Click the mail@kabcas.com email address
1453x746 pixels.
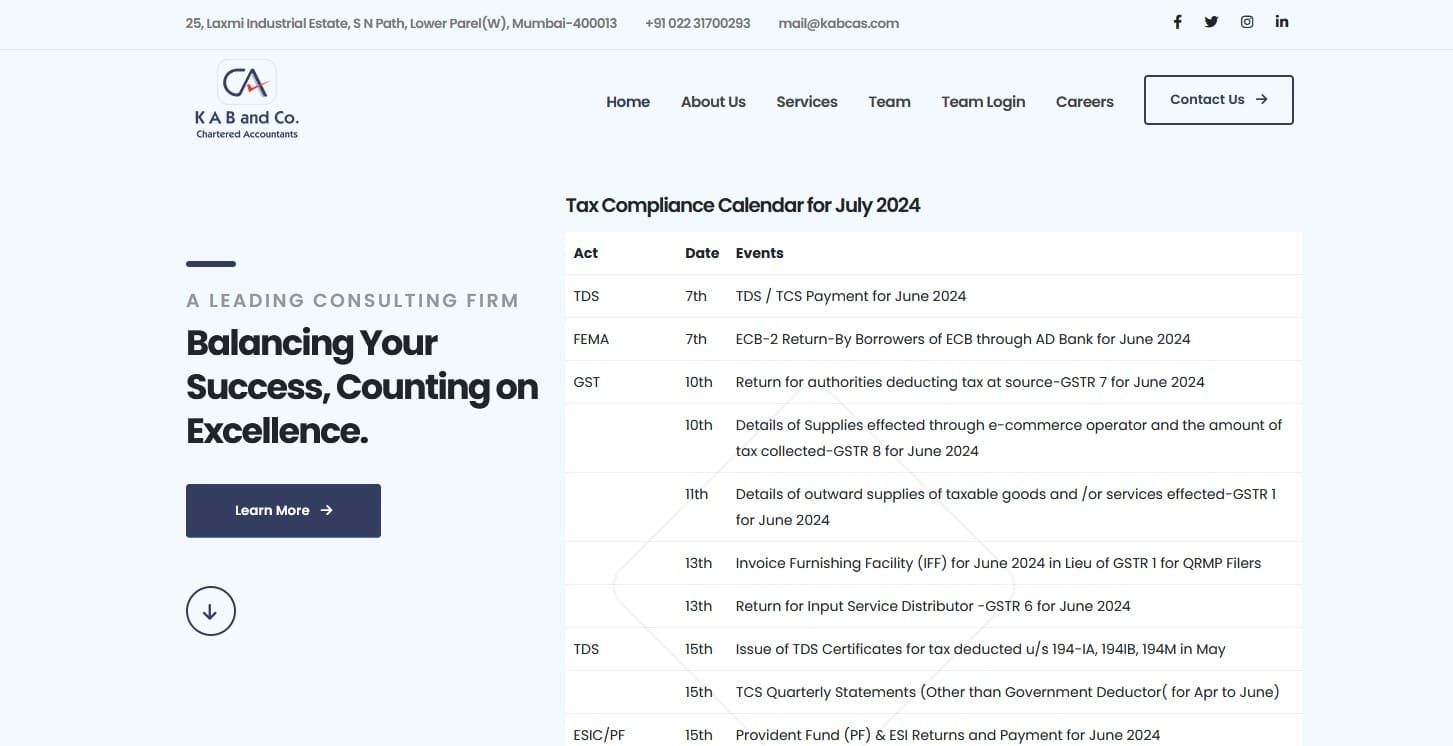coord(839,23)
